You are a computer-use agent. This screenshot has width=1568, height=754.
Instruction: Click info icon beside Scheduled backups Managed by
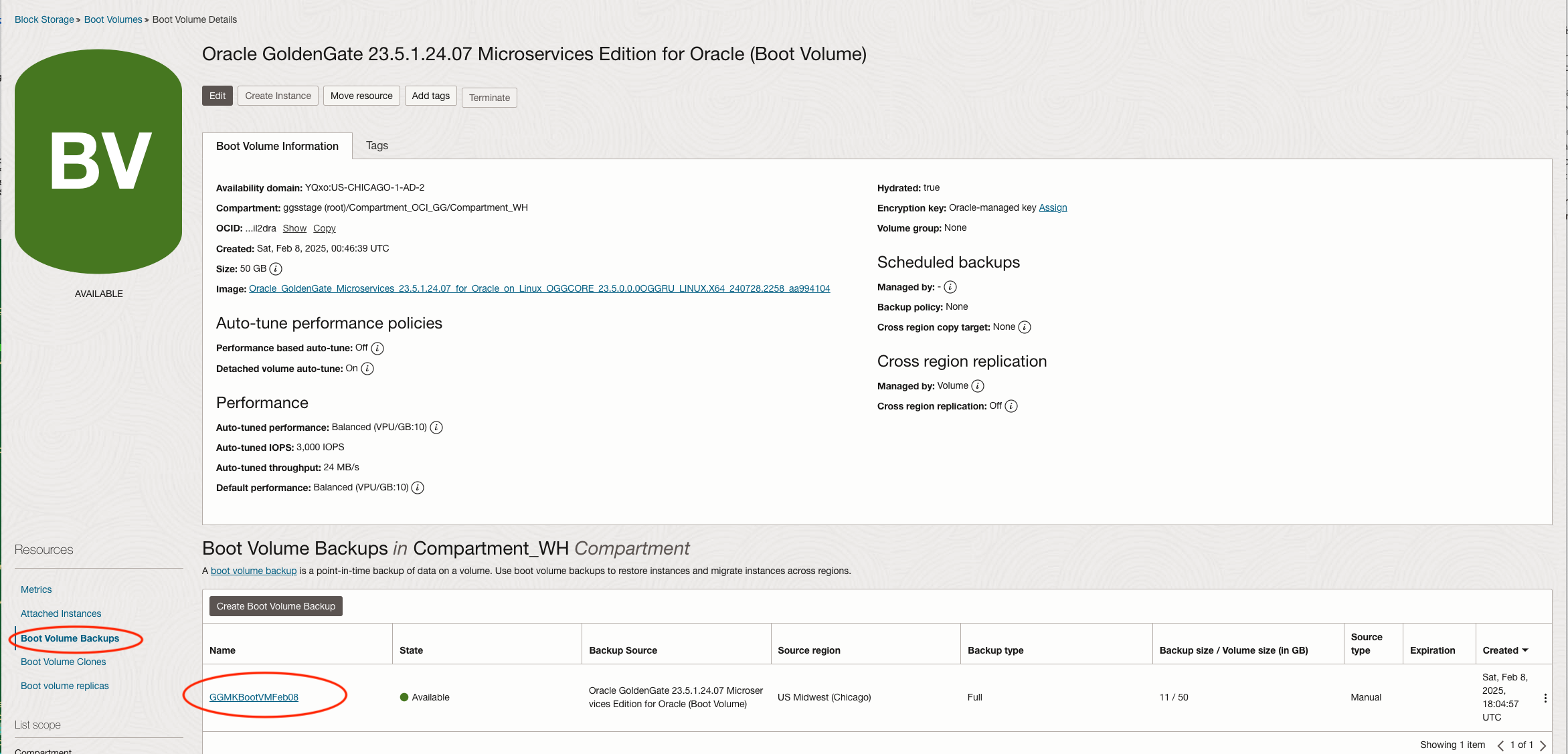point(950,287)
